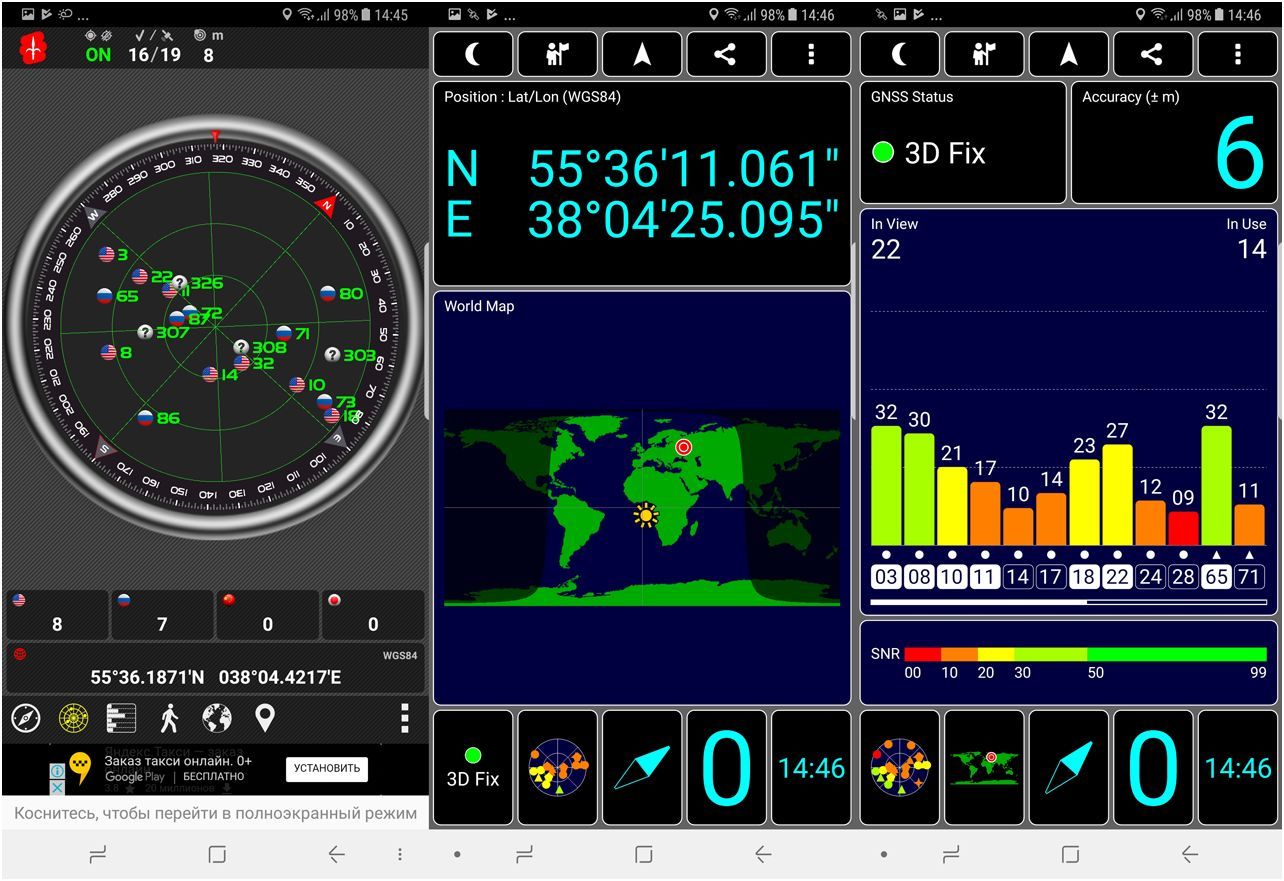This screenshot has width=1284, height=881.
Task: Select the 3D Fix tile in bottom row
Action: point(473,768)
